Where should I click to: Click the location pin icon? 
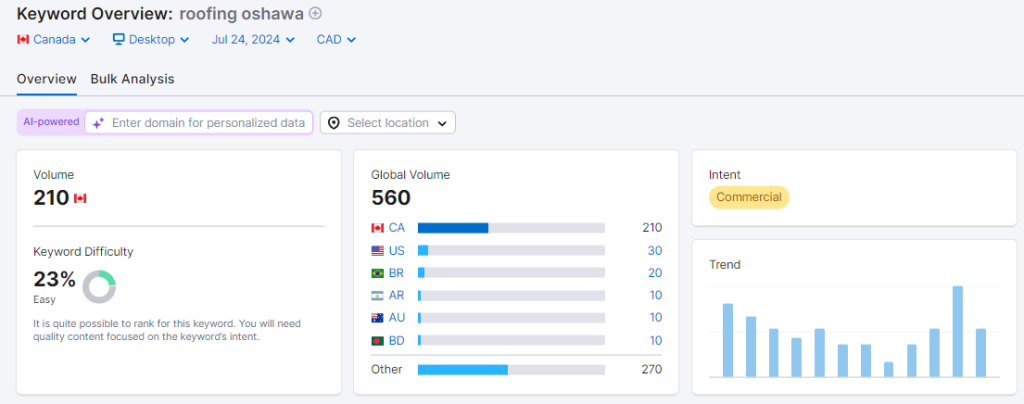(334, 123)
